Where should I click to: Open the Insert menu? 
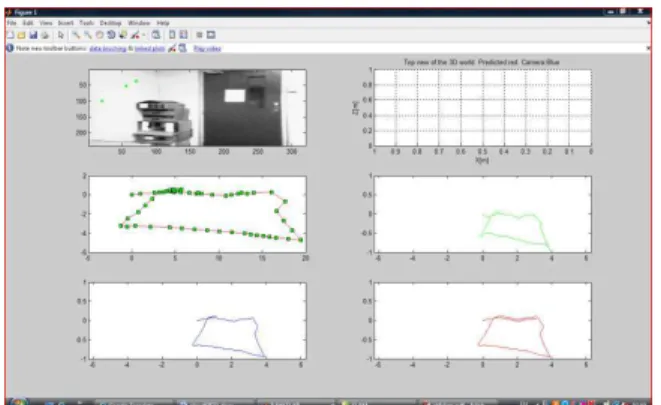click(x=65, y=23)
